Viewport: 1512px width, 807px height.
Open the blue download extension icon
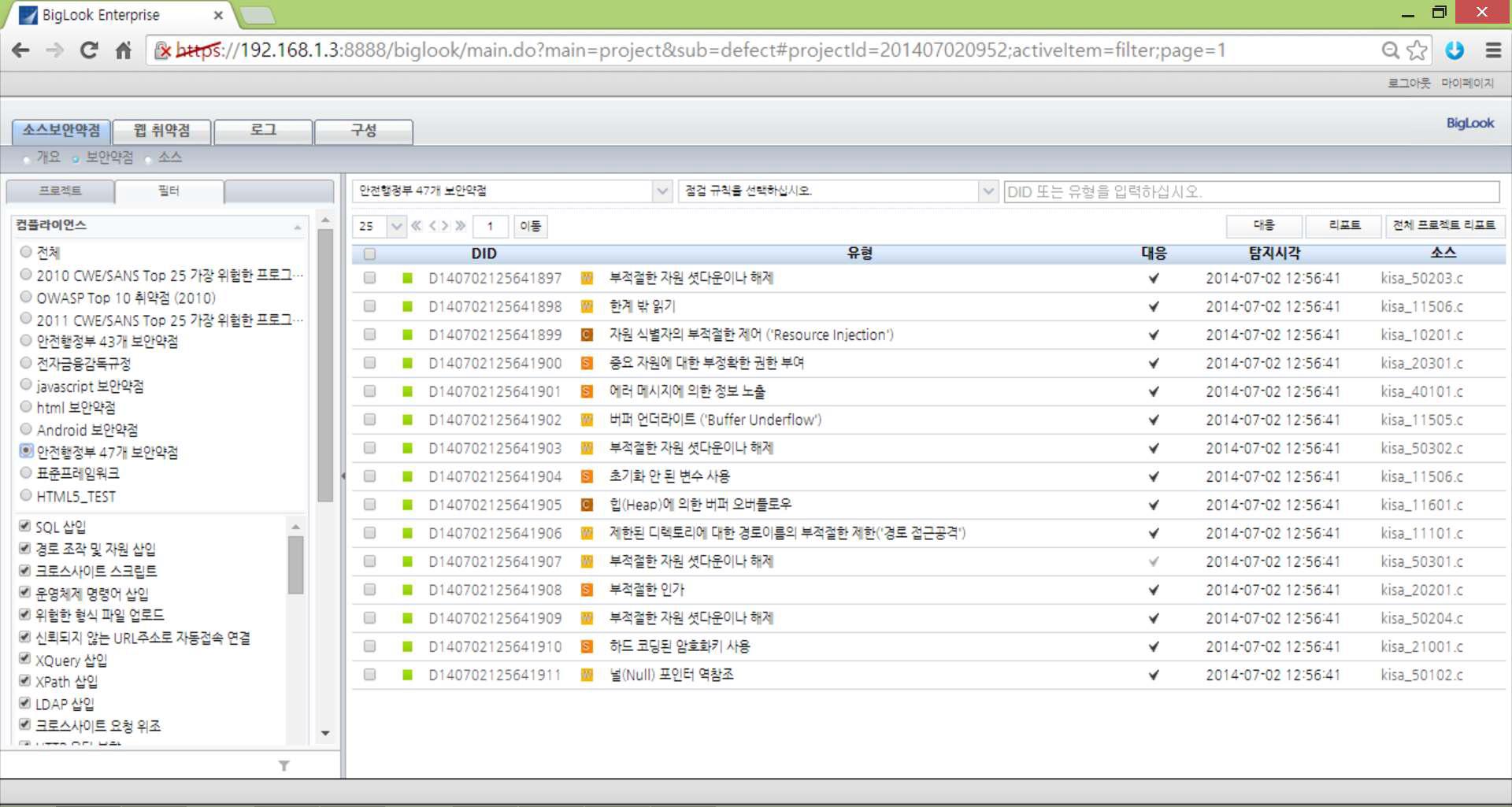pos(1455,50)
